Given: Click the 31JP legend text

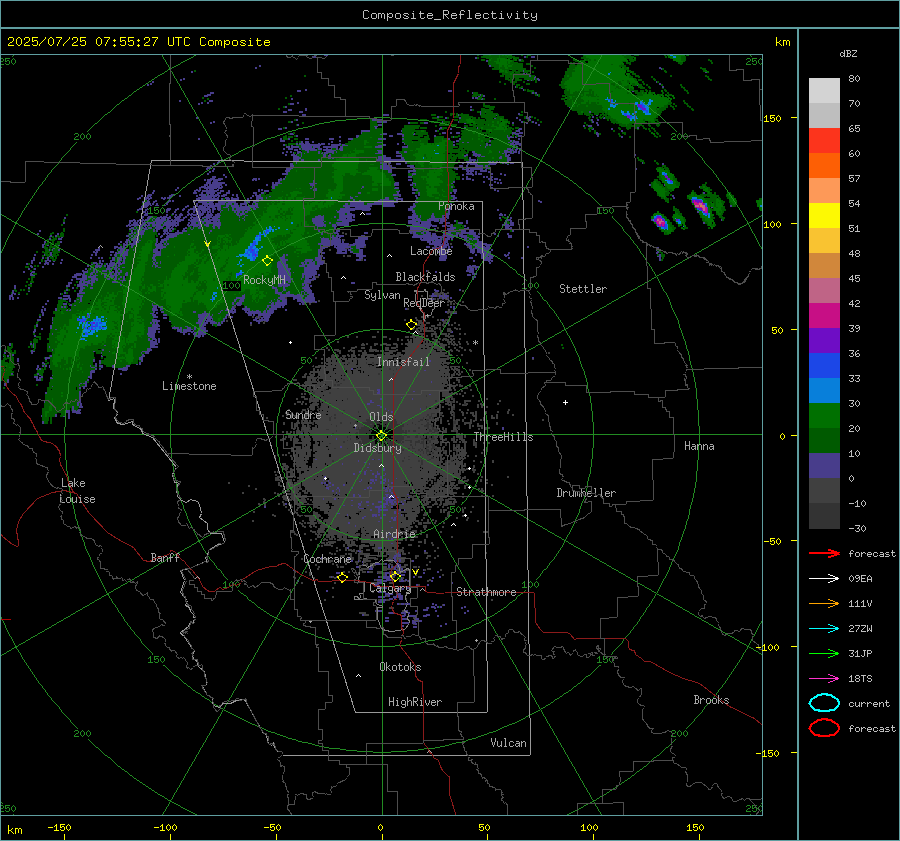Looking at the screenshot, I should [860, 653].
